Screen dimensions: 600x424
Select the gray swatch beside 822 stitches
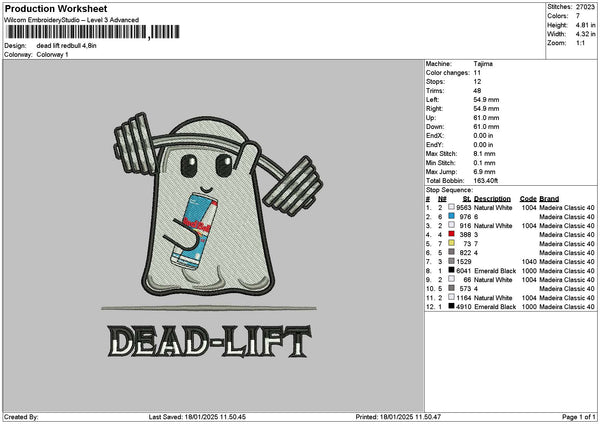click(452, 252)
